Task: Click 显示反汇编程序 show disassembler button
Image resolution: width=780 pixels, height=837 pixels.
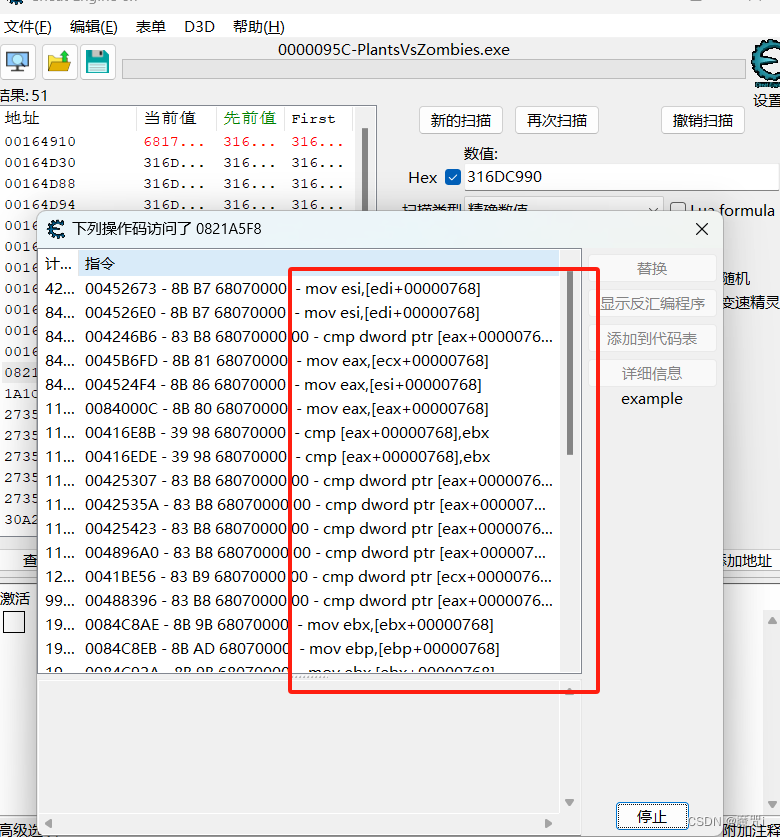Action: point(652,304)
